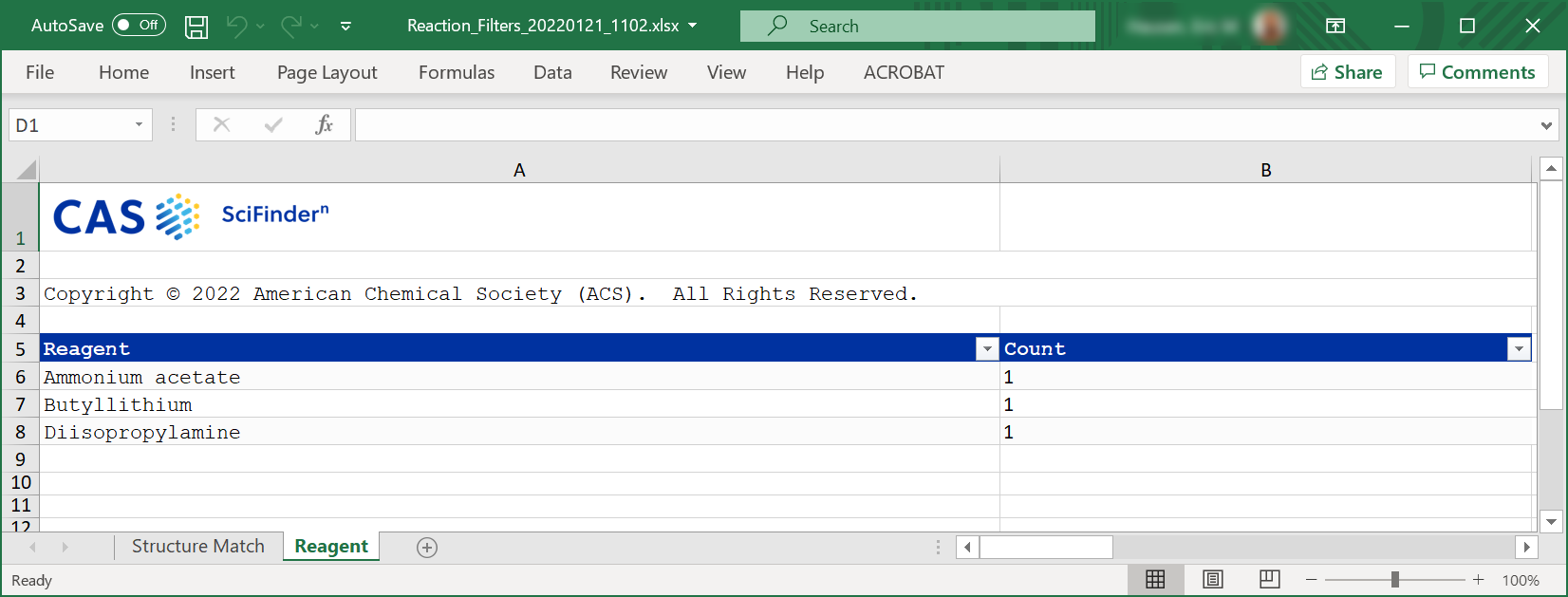The width and height of the screenshot is (1568, 597).
Task: Click the 100% zoom level
Action: click(x=1521, y=580)
